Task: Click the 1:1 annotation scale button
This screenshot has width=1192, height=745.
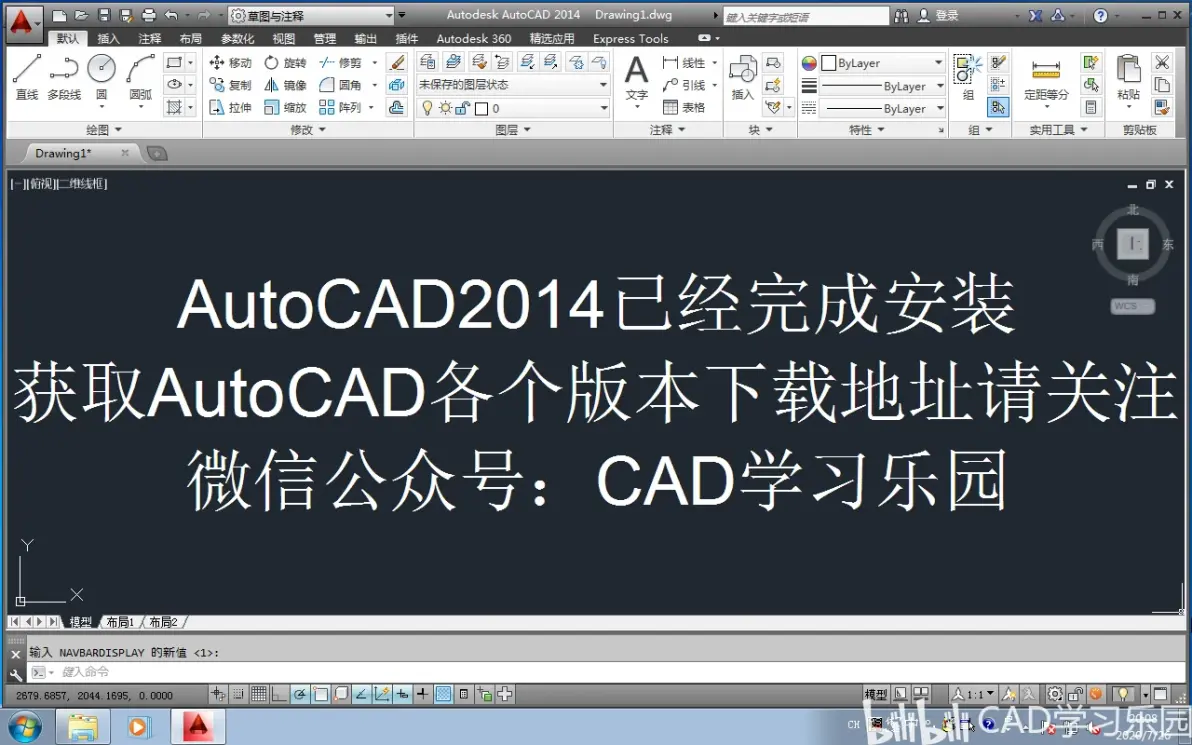Action: point(974,694)
